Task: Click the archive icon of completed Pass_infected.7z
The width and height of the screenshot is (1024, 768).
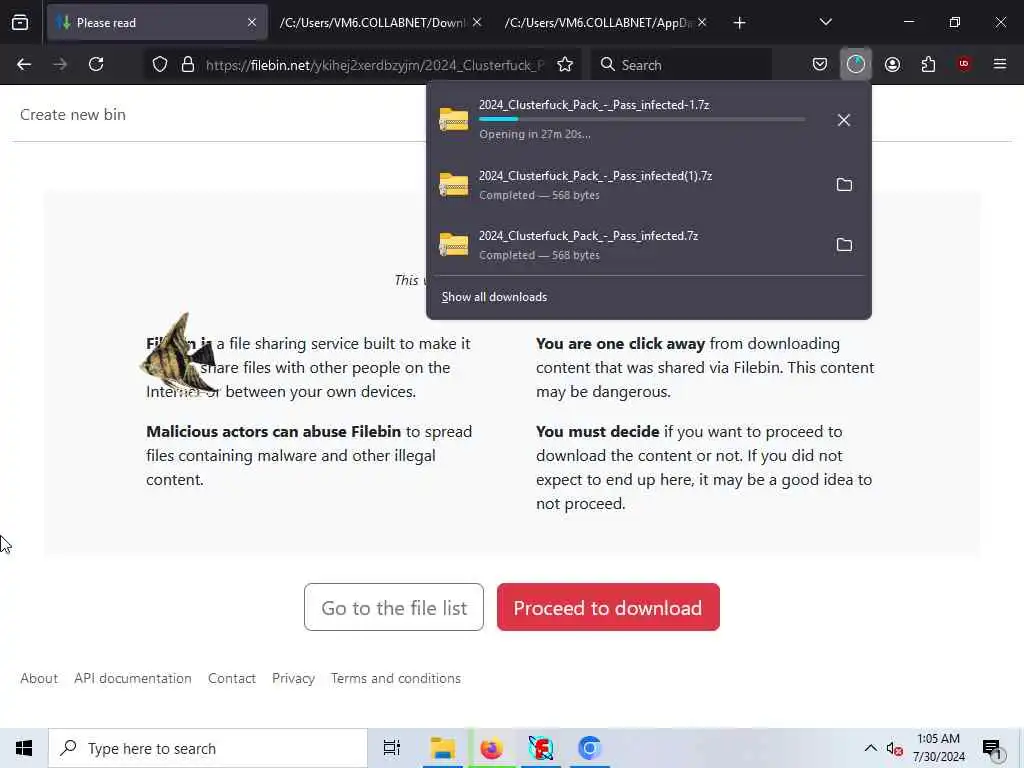Action: [453, 244]
